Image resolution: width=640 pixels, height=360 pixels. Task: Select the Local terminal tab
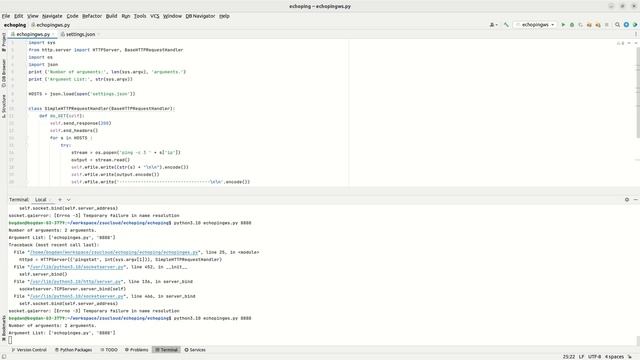point(41,200)
